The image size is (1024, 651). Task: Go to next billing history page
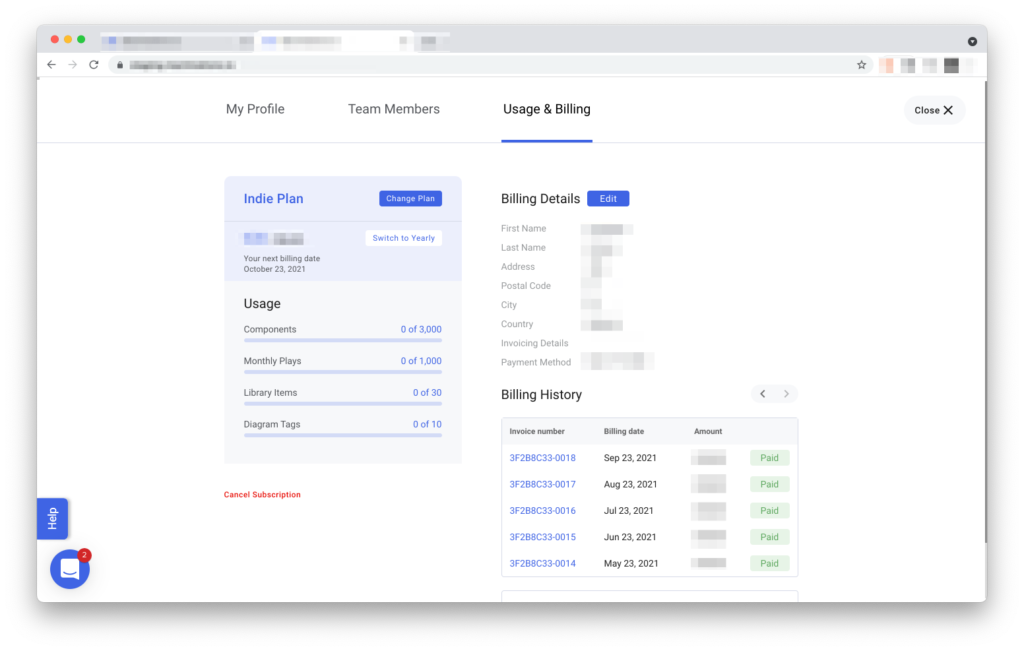[786, 394]
